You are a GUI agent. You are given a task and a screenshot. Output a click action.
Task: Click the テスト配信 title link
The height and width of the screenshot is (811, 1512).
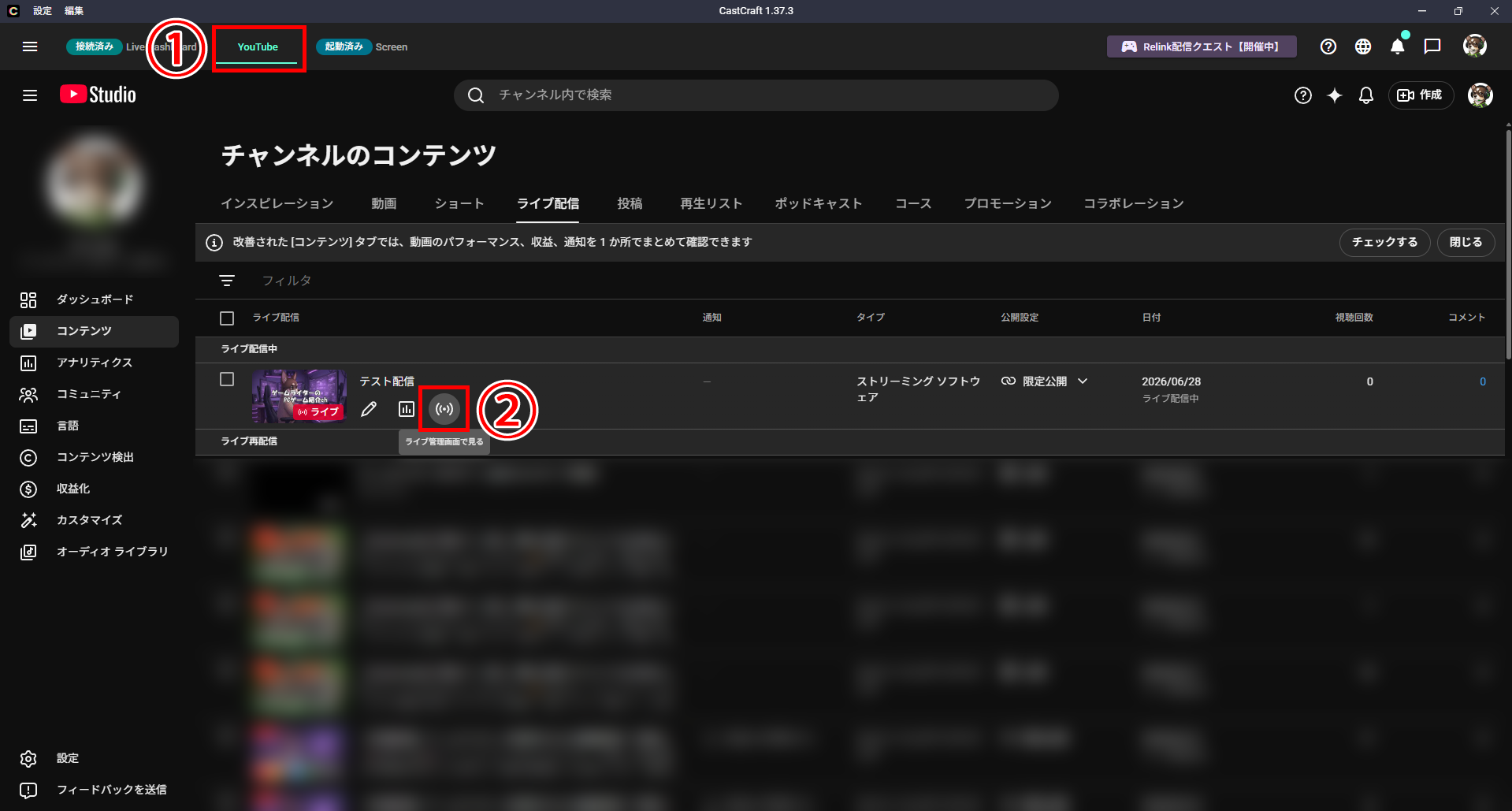click(387, 381)
